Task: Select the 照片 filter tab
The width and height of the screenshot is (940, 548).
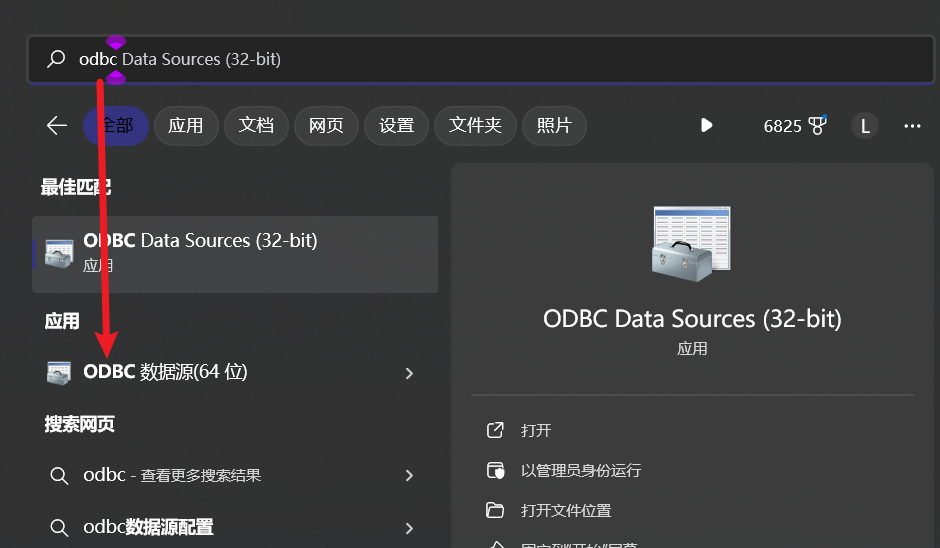Action: point(554,125)
